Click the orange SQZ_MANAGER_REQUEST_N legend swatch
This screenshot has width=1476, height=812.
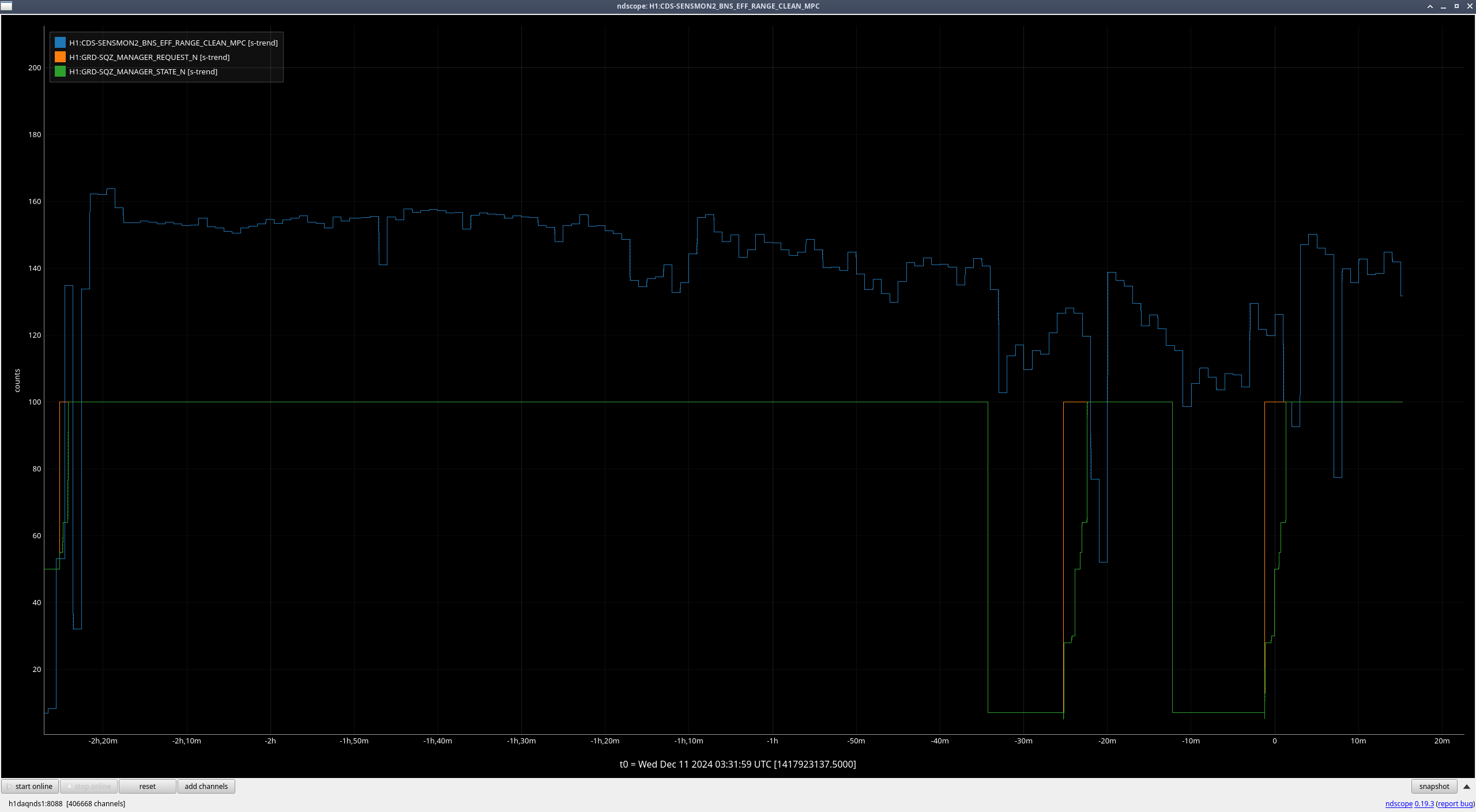point(60,57)
